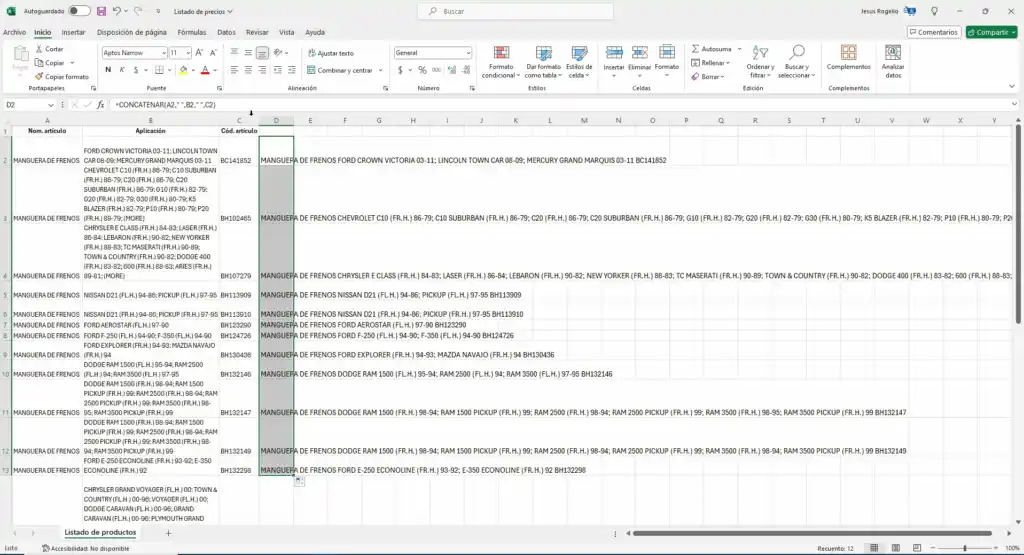The image size is (1024, 555).
Task: Click the red font color swatch
Action: coord(205,70)
